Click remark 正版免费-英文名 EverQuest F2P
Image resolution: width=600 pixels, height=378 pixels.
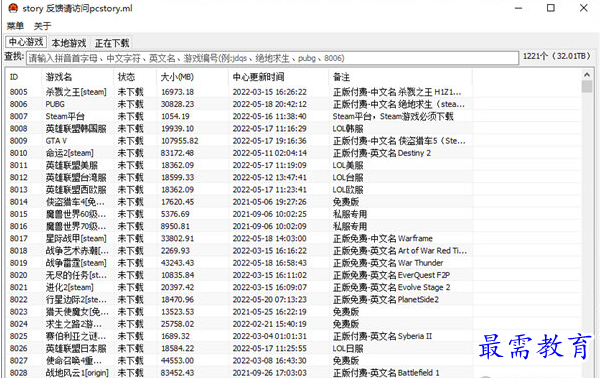[x=391, y=275]
